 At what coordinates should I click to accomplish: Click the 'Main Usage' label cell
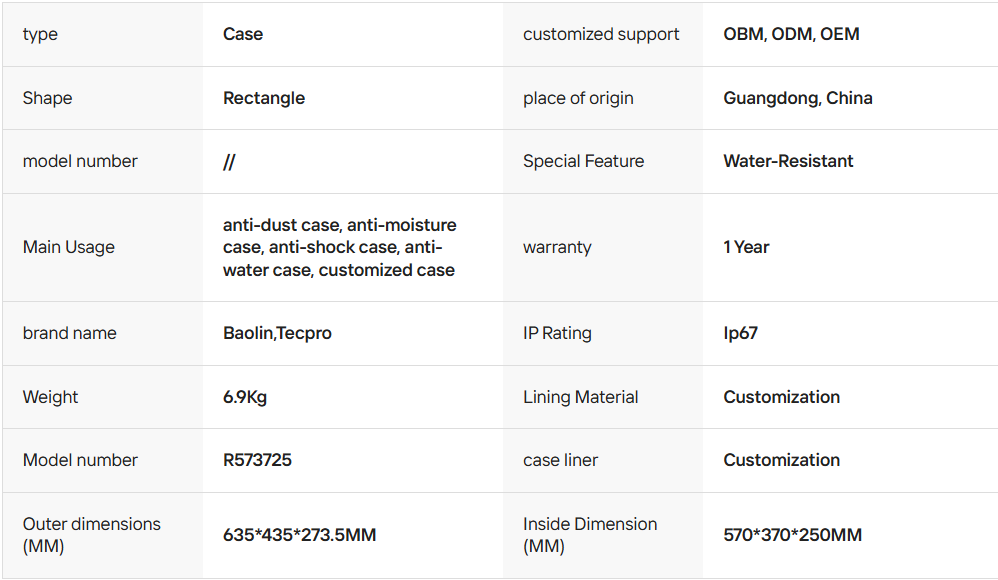[x=69, y=247]
